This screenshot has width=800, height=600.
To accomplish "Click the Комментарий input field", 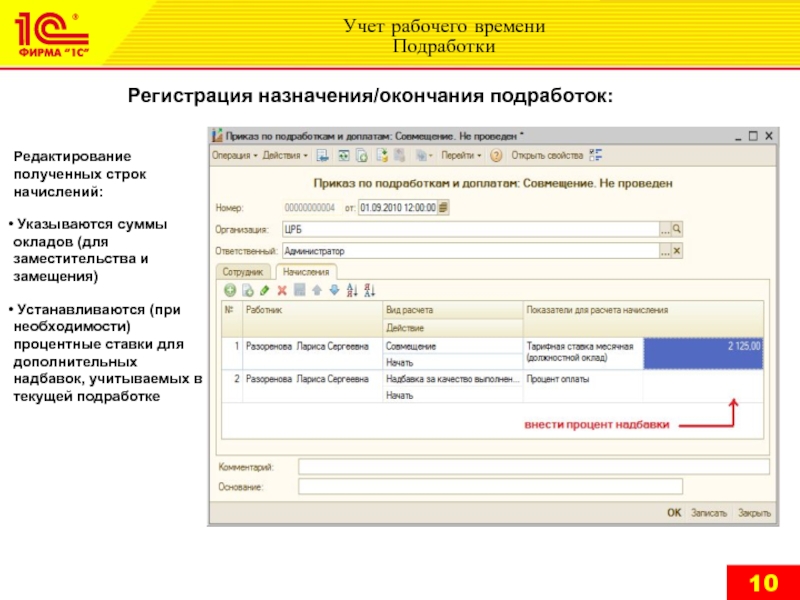I will click(x=534, y=466).
